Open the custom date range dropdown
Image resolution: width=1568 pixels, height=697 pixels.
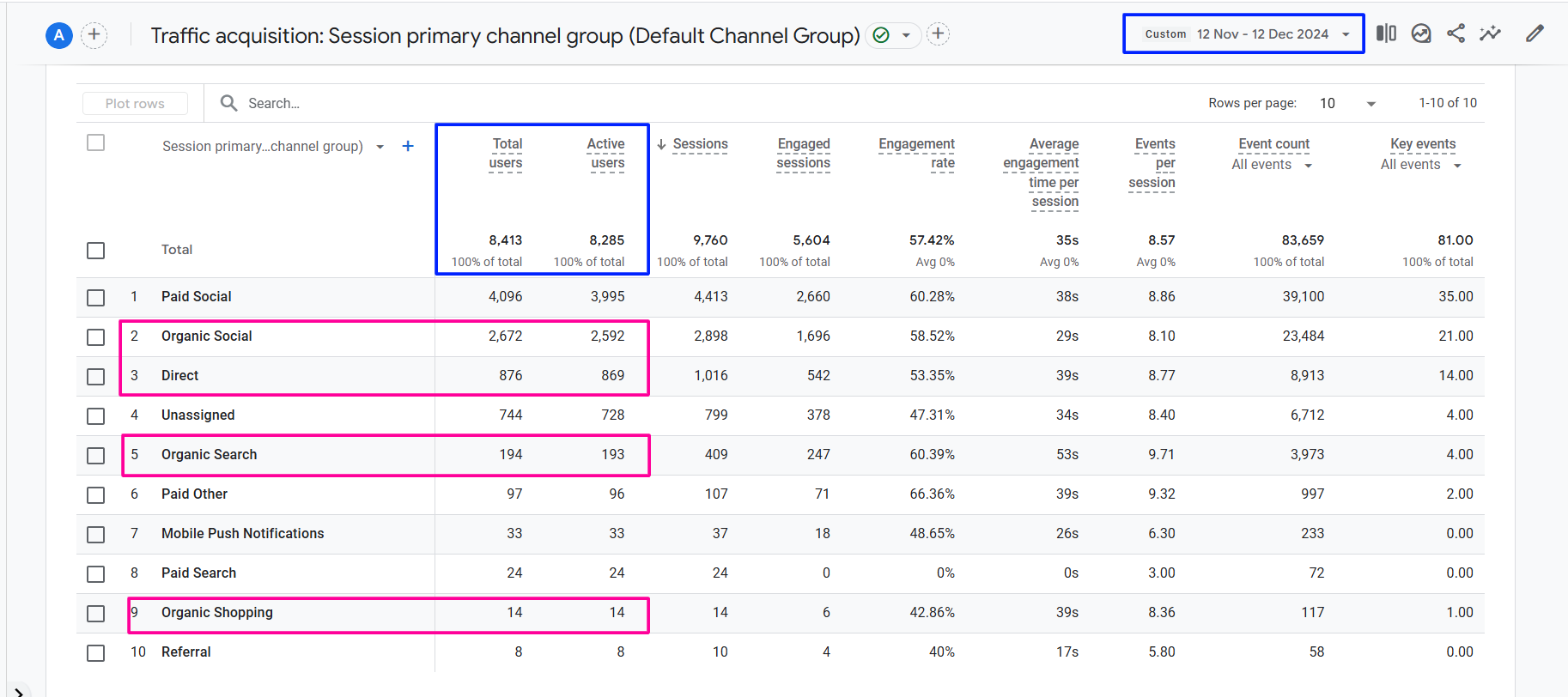point(1243,34)
